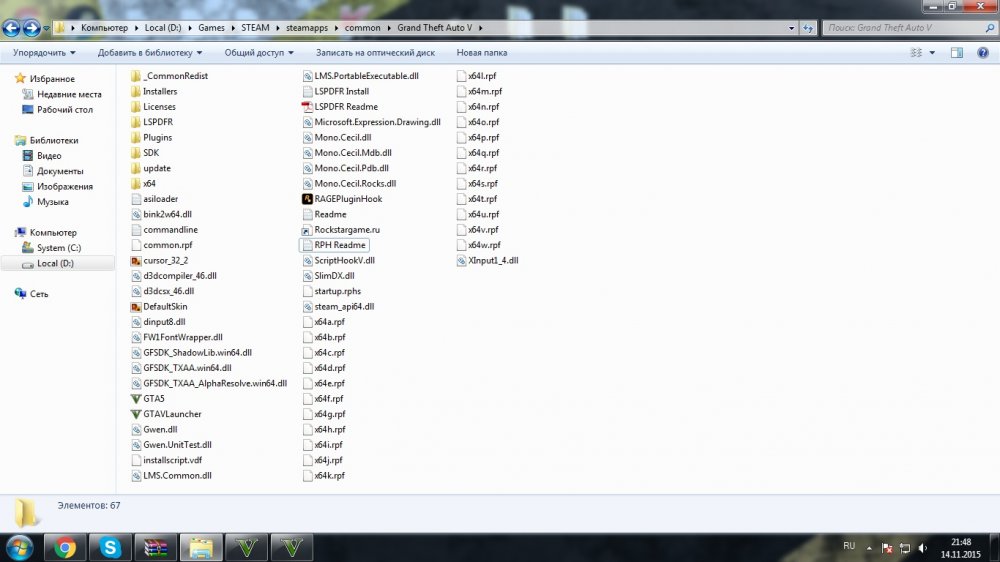Select the LSPDFR folder icon
Screen dimensions: 1000x562
[x=136, y=122]
